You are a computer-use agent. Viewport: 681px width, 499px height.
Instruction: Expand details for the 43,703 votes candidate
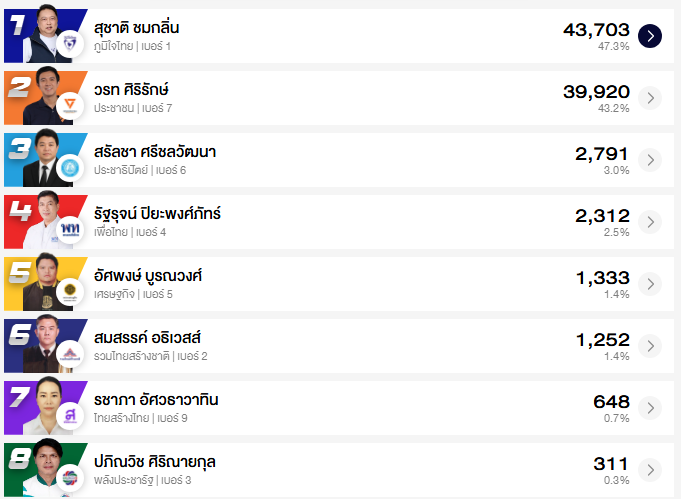coord(649,36)
